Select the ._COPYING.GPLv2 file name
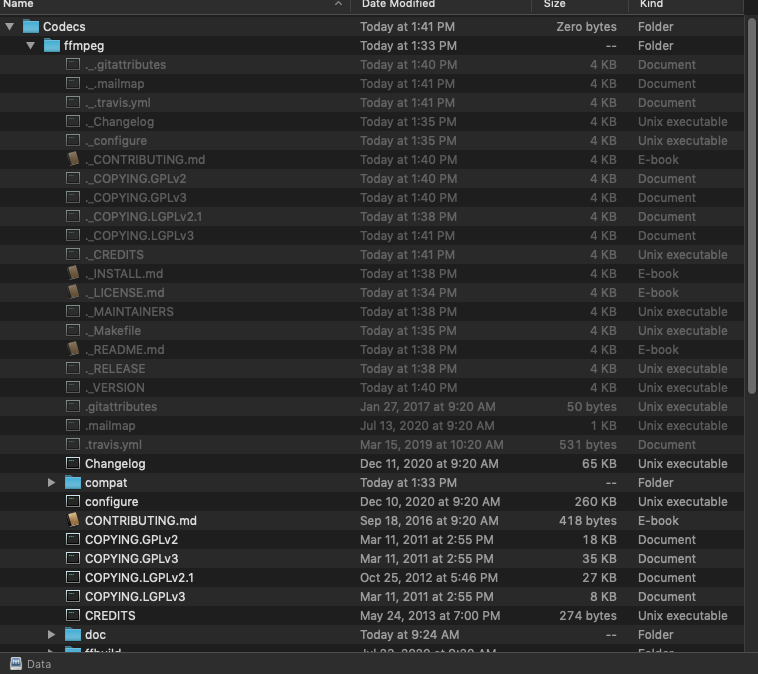Viewport: 758px width, 674px height. [x=135, y=178]
